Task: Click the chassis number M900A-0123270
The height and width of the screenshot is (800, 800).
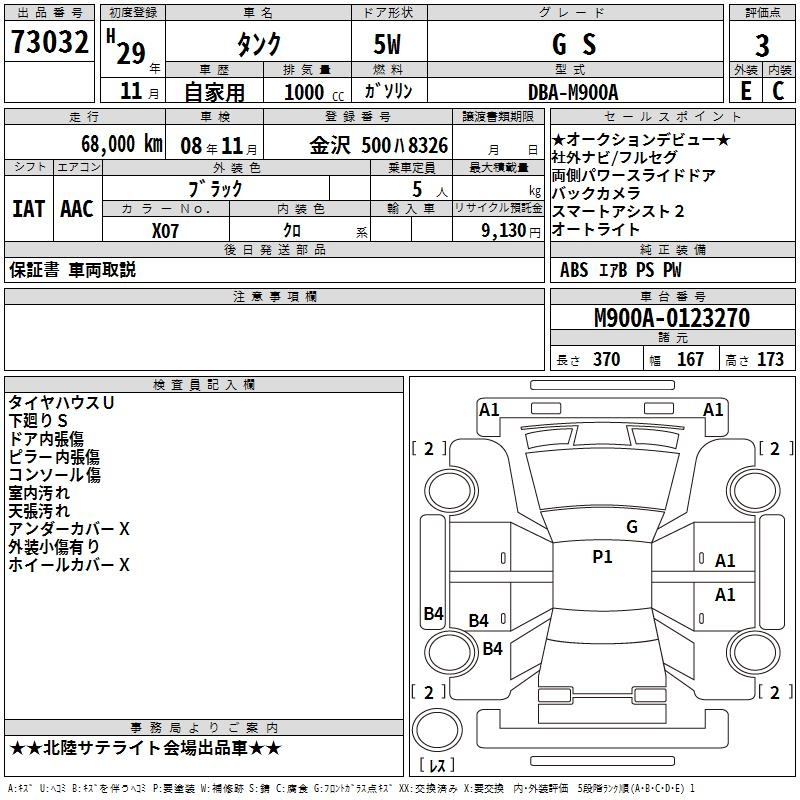Action: 671,318
